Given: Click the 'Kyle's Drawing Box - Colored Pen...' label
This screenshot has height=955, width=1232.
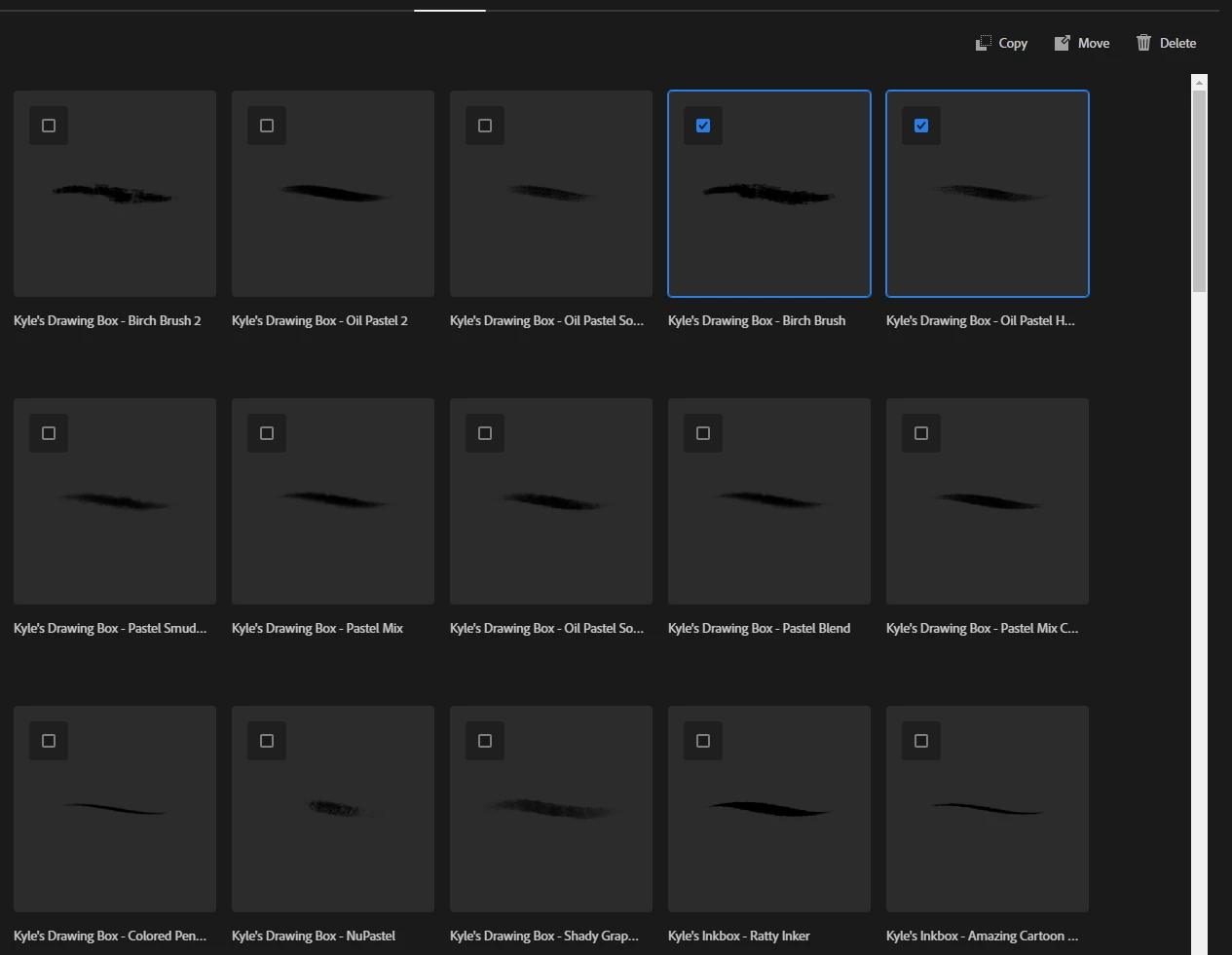Looking at the screenshot, I should tap(110, 936).
